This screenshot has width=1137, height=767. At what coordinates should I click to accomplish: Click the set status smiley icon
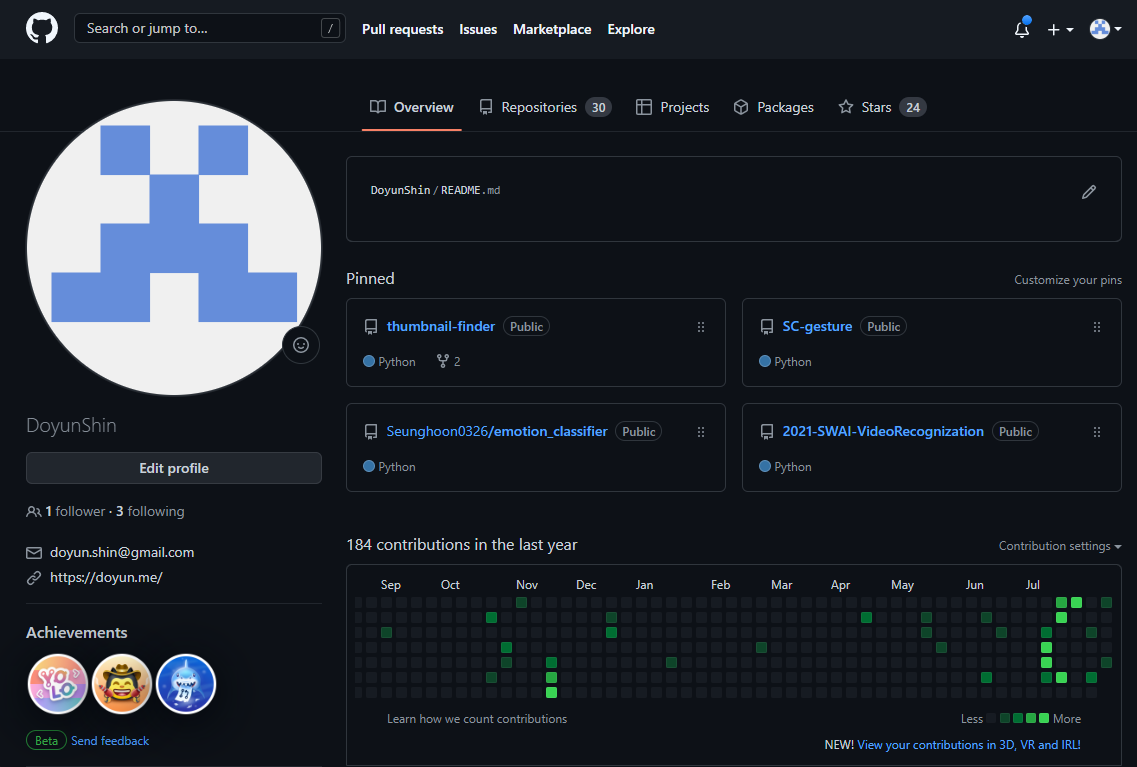[x=301, y=345]
